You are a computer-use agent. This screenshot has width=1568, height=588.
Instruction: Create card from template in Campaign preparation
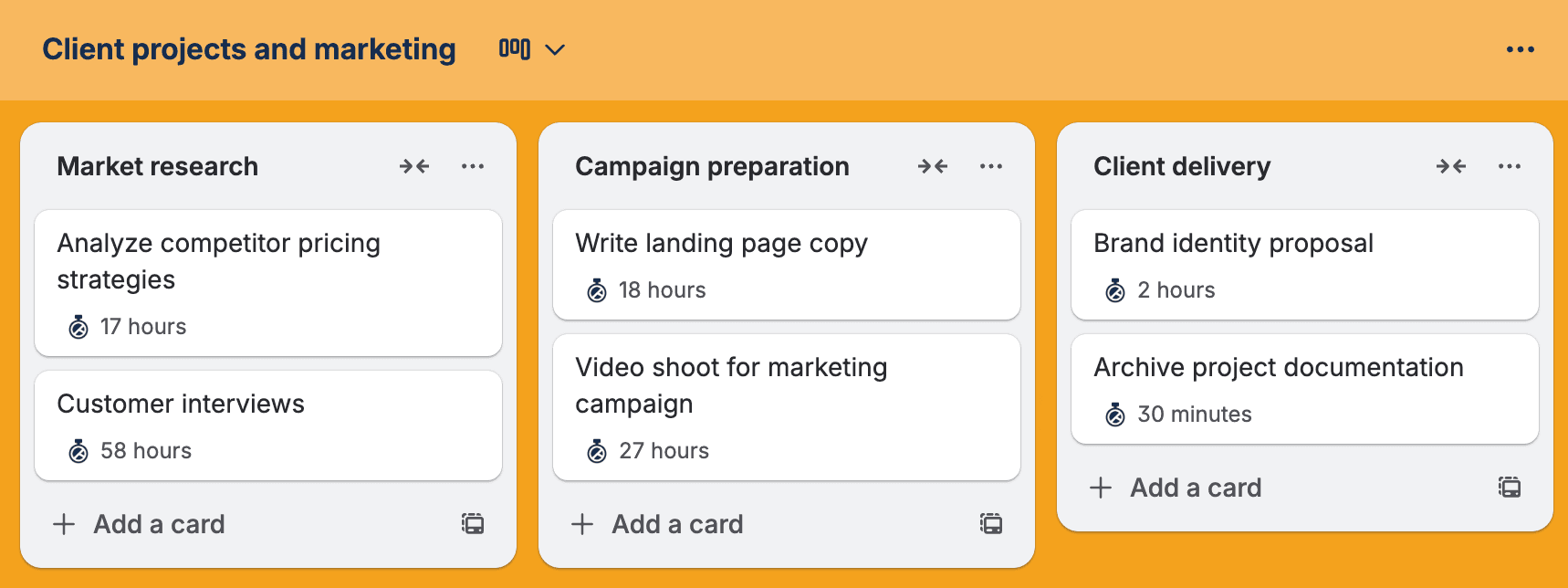pyautogui.click(x=991, y=524)
